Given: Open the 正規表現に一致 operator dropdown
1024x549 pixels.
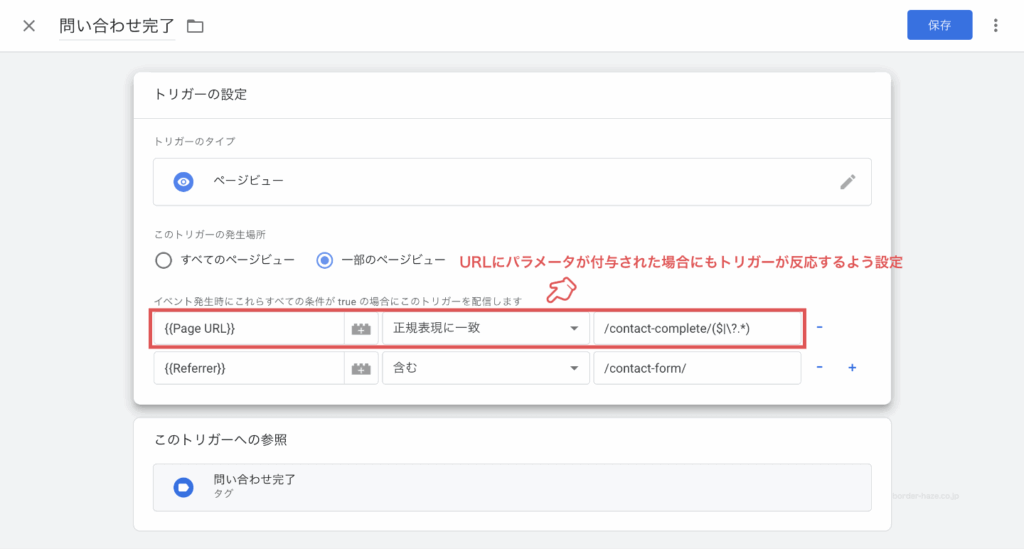Looking at the screenshot, I should pyautogui.click(x=485, y=328).
